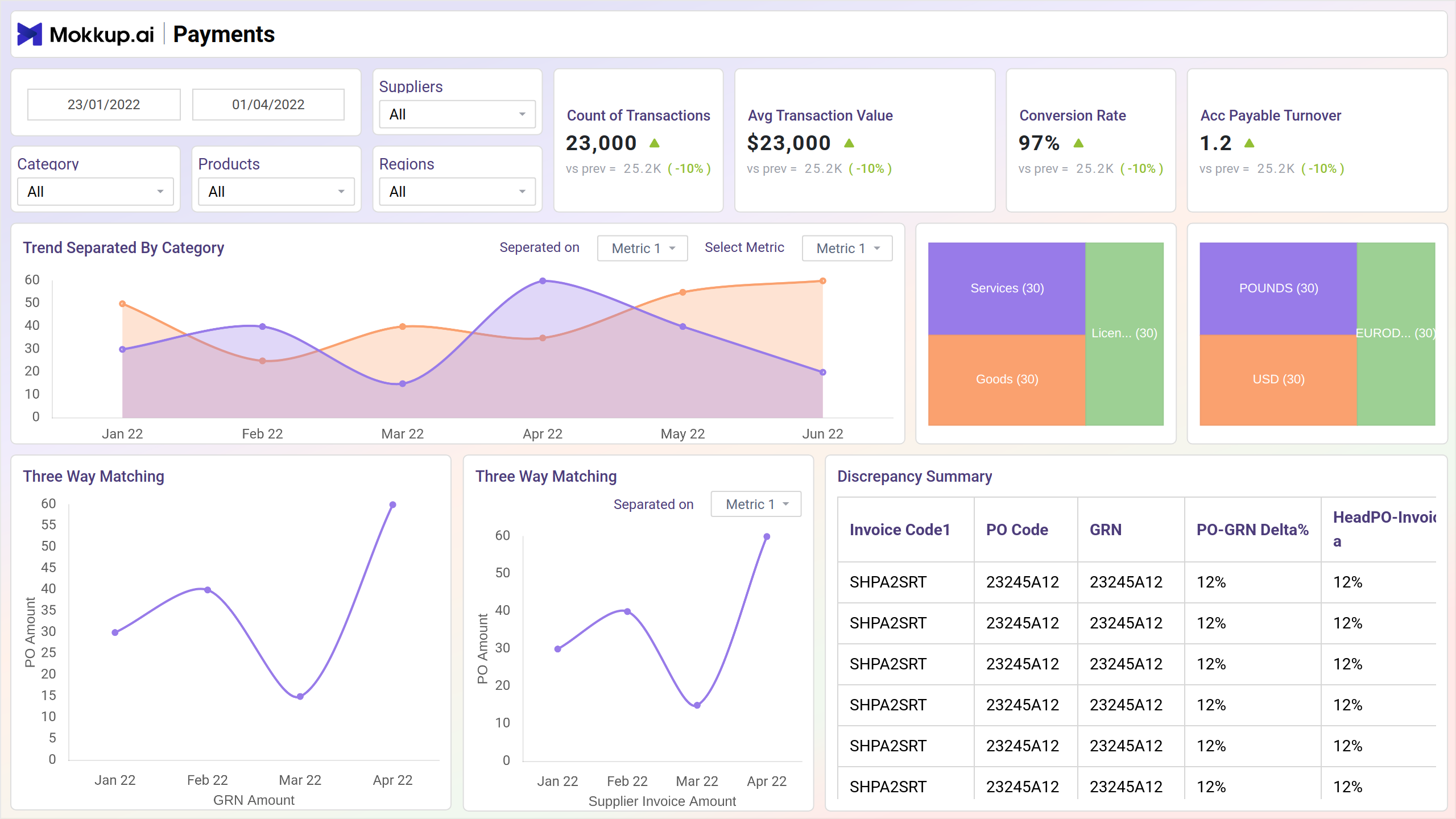Image resolution: width=1456 pixels, height=819 pixels.
Task: Select the POUNDS (30) treemap tile
Action: pos(1279,288)
